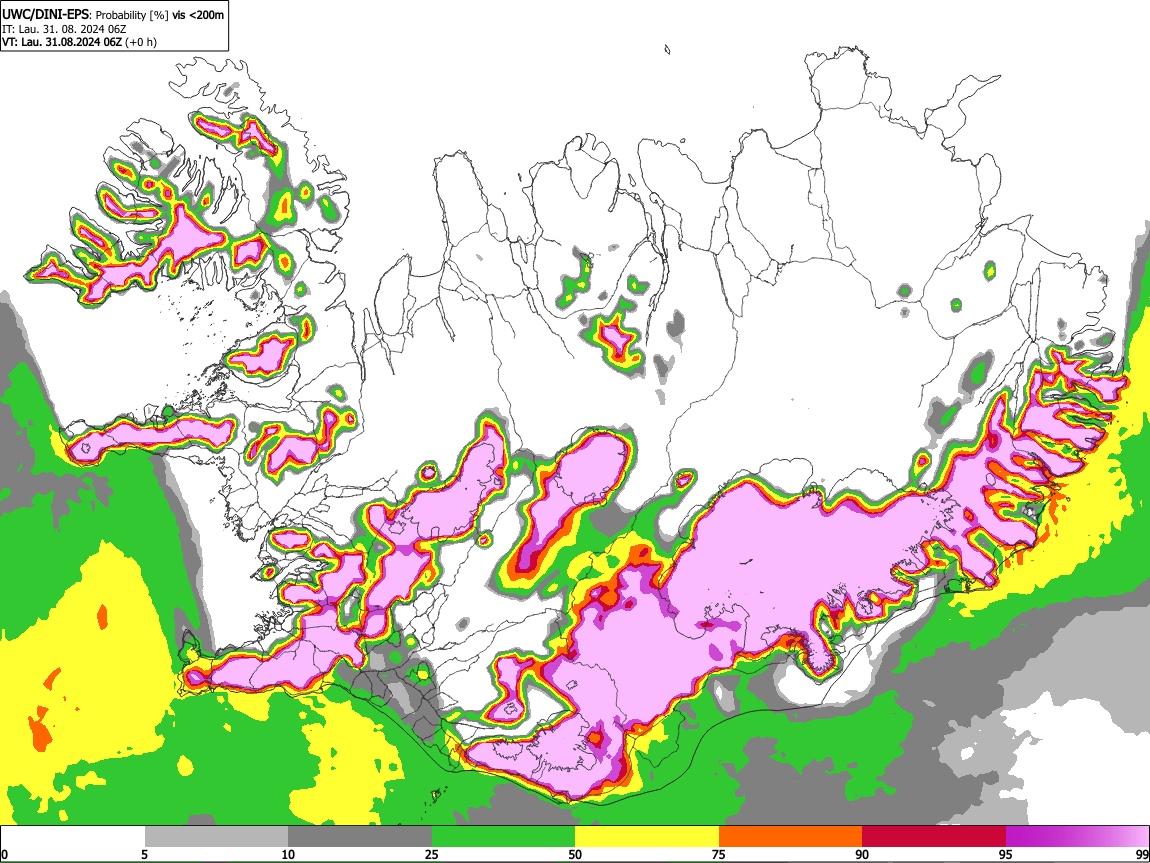This screenshot has height=863, width=1150.
Task: Click the 'vis <200m' label
Action: tap(198, 15)
